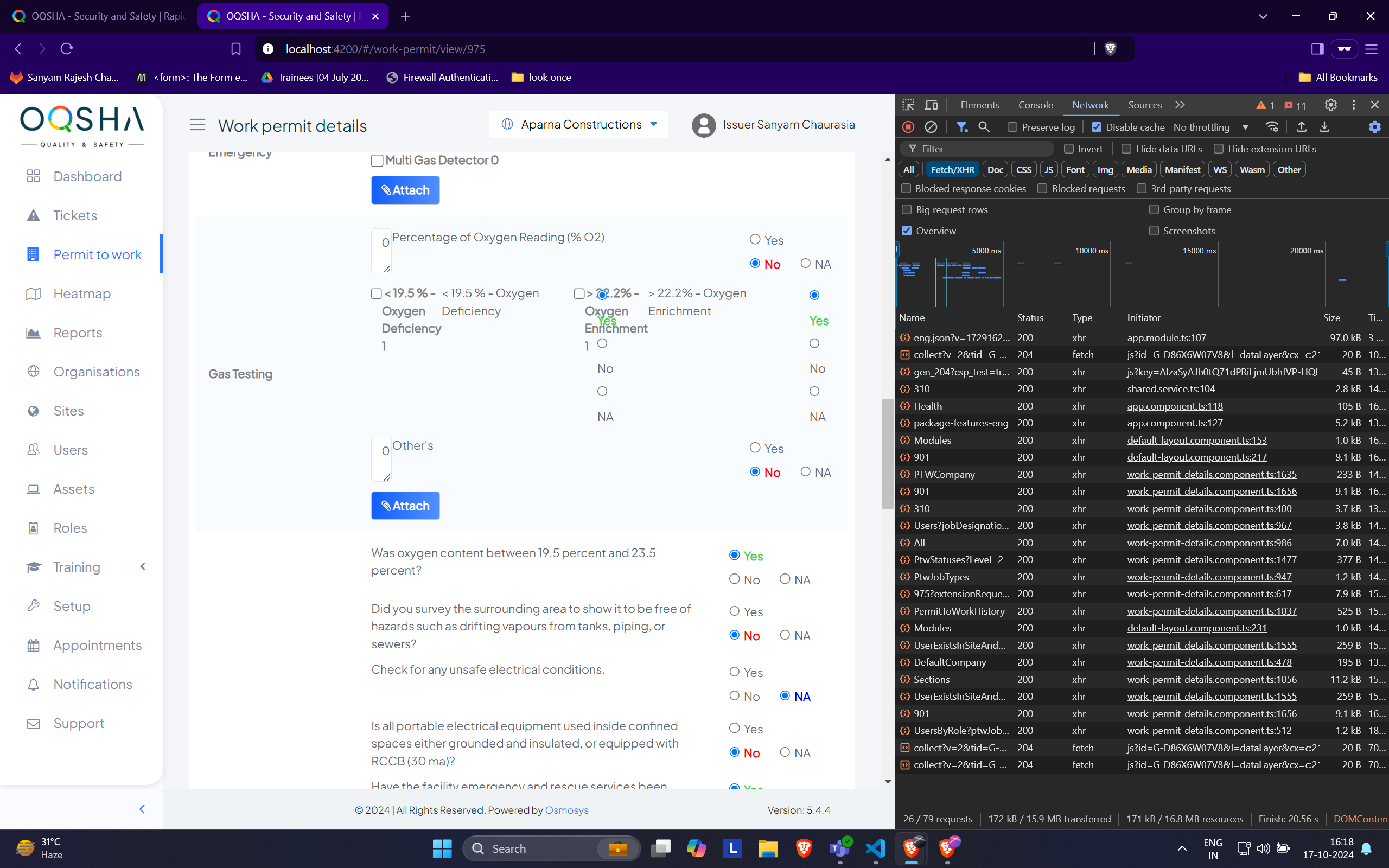Enable the Preserve log checkbox
Image resolution: width=1389 pixels, height=868 pixels.
pyautogui.click(x=1012, y=127)
